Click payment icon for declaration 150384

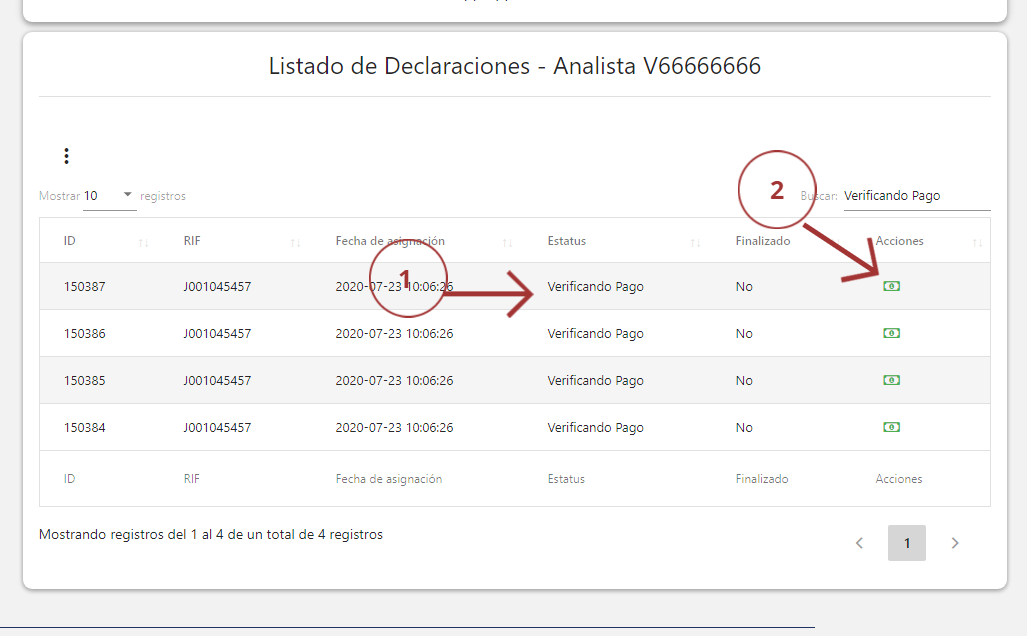[x=891, y=427]
